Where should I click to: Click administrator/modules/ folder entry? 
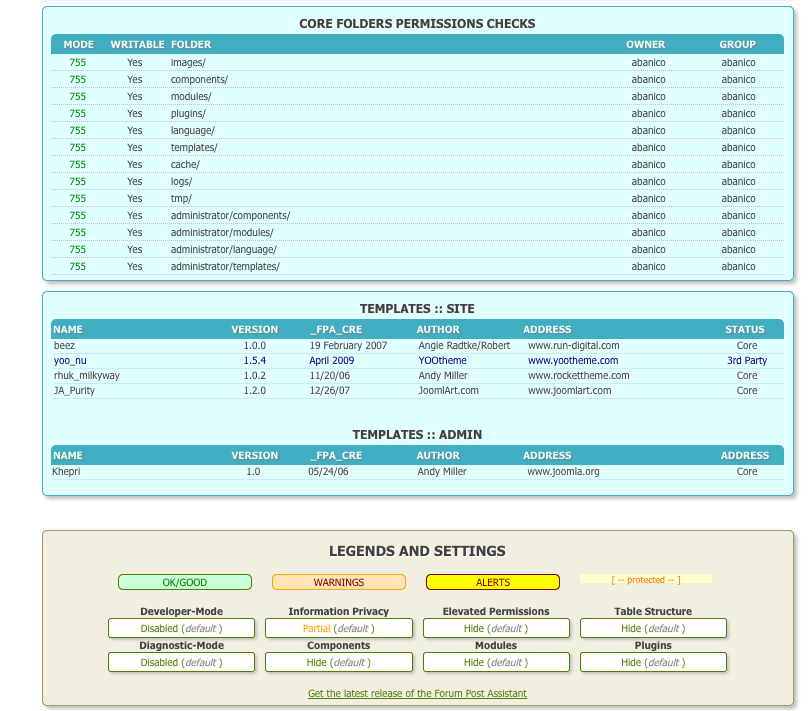coord(222,232)
